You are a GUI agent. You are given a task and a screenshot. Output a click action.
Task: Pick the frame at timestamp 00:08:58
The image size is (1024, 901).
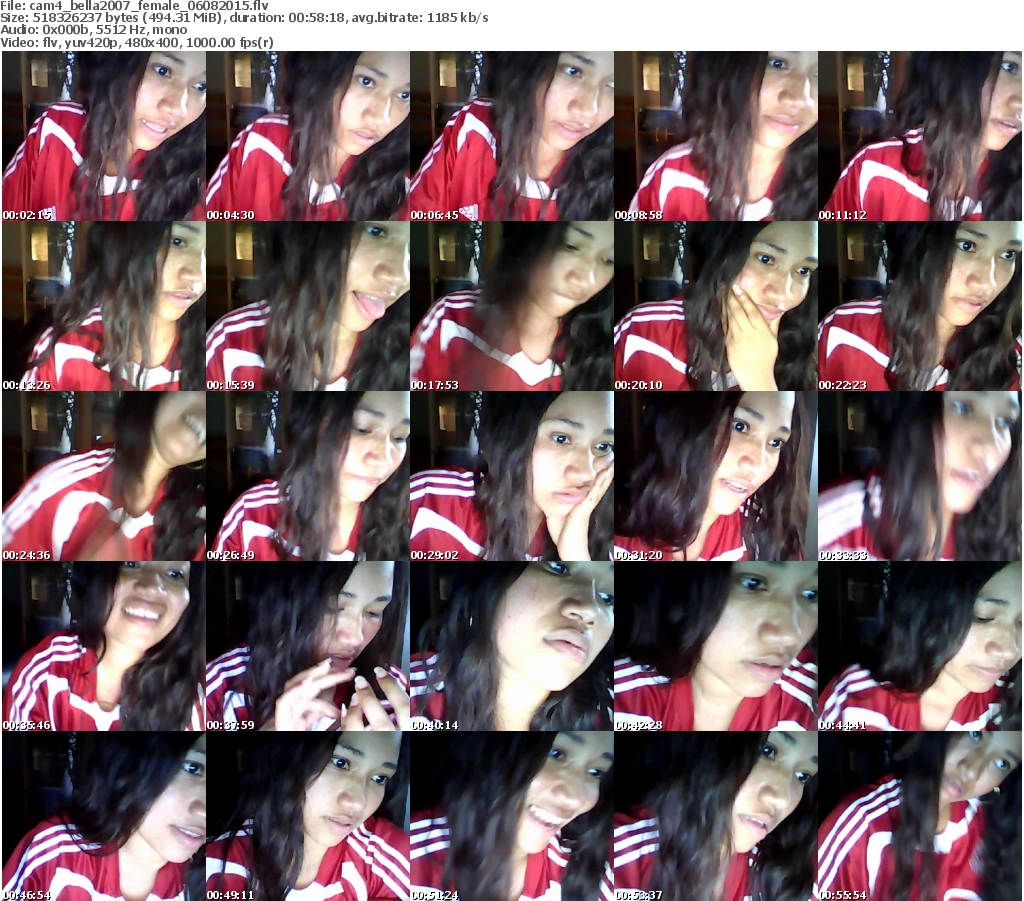pyautogui.click(x=716, y=136)
